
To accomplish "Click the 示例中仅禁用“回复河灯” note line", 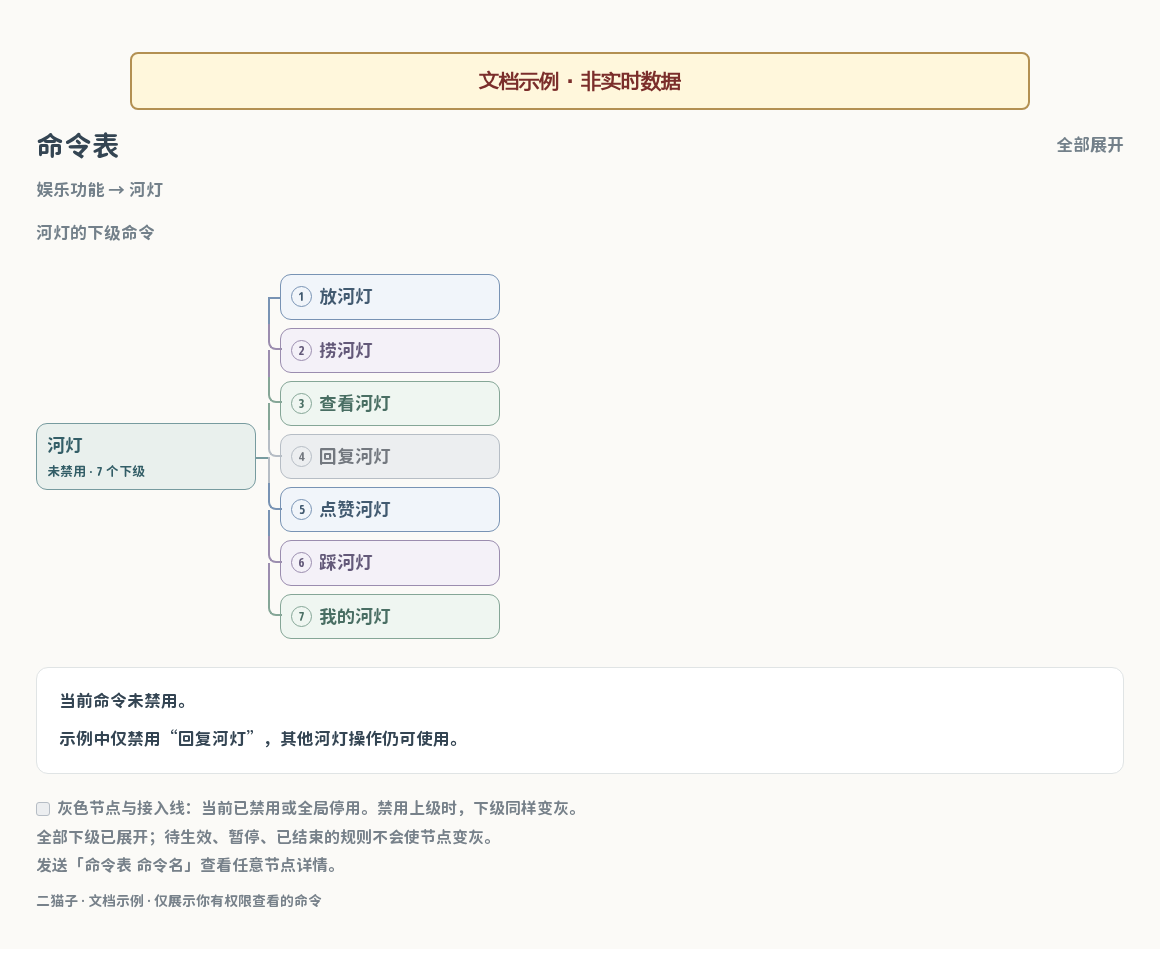I will click(x=260, y=739).
